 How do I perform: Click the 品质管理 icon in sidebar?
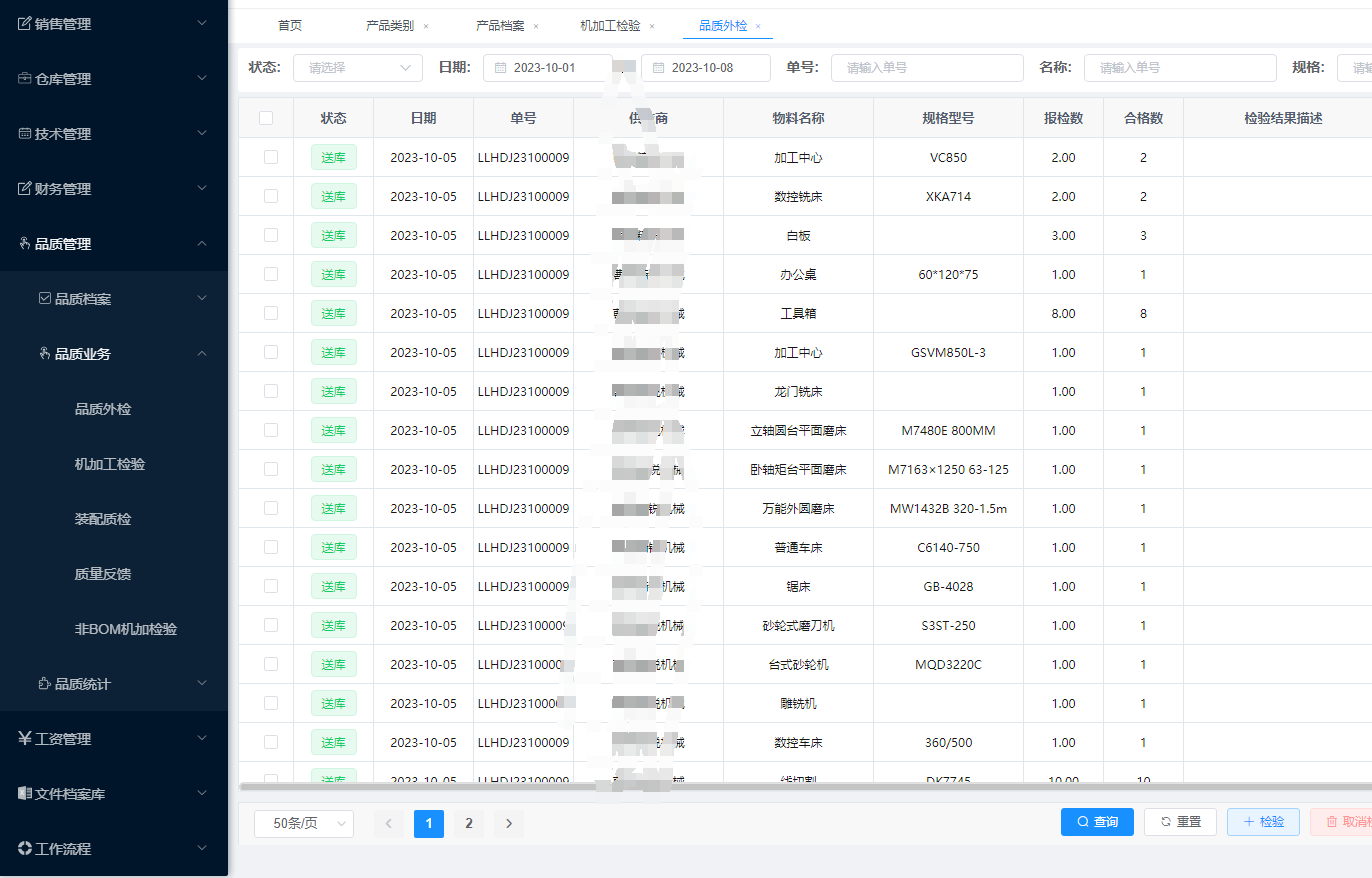[x=25, y=243]
